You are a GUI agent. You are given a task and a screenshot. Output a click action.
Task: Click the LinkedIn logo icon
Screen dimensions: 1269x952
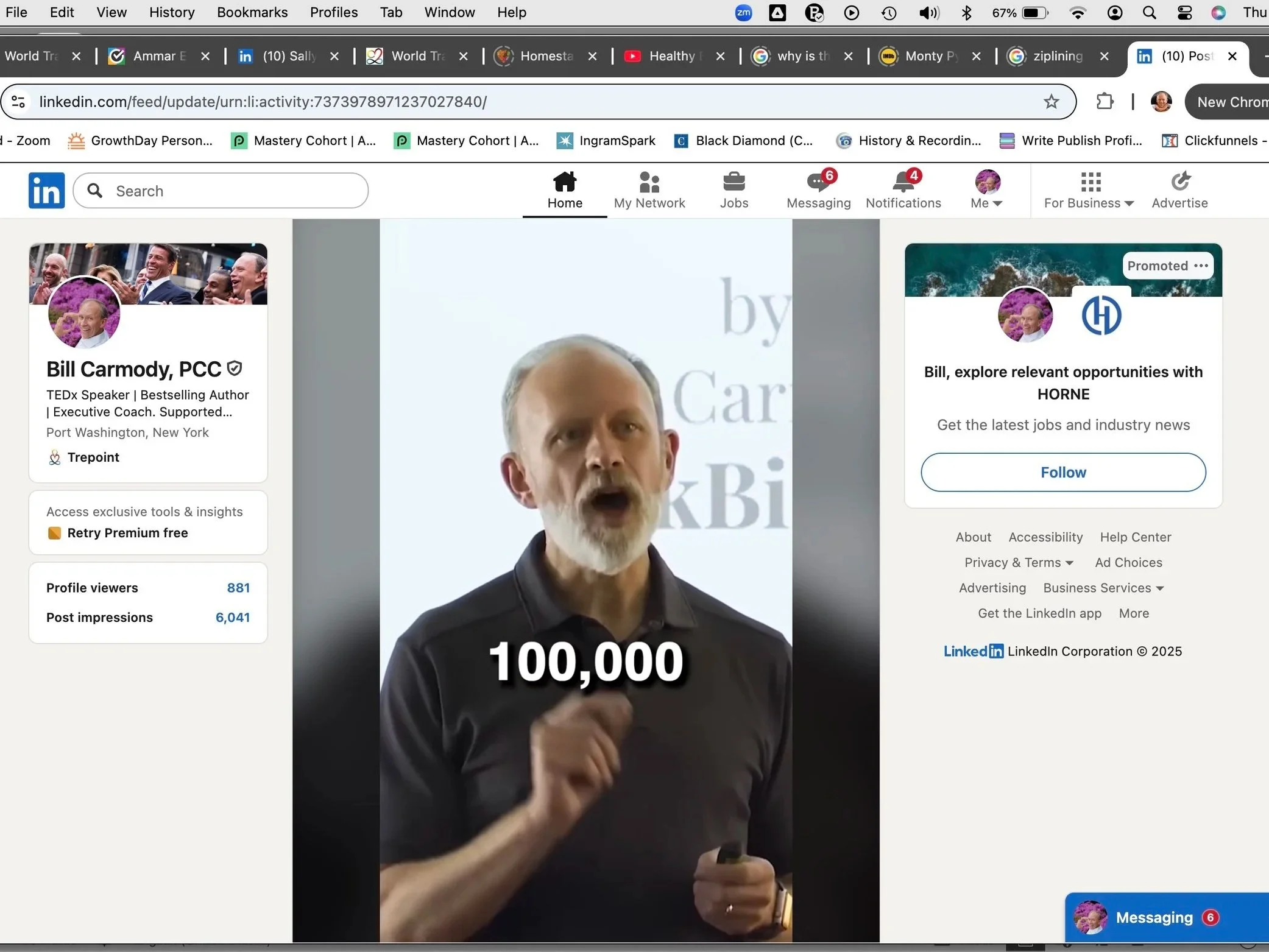[x=46, y=191]
